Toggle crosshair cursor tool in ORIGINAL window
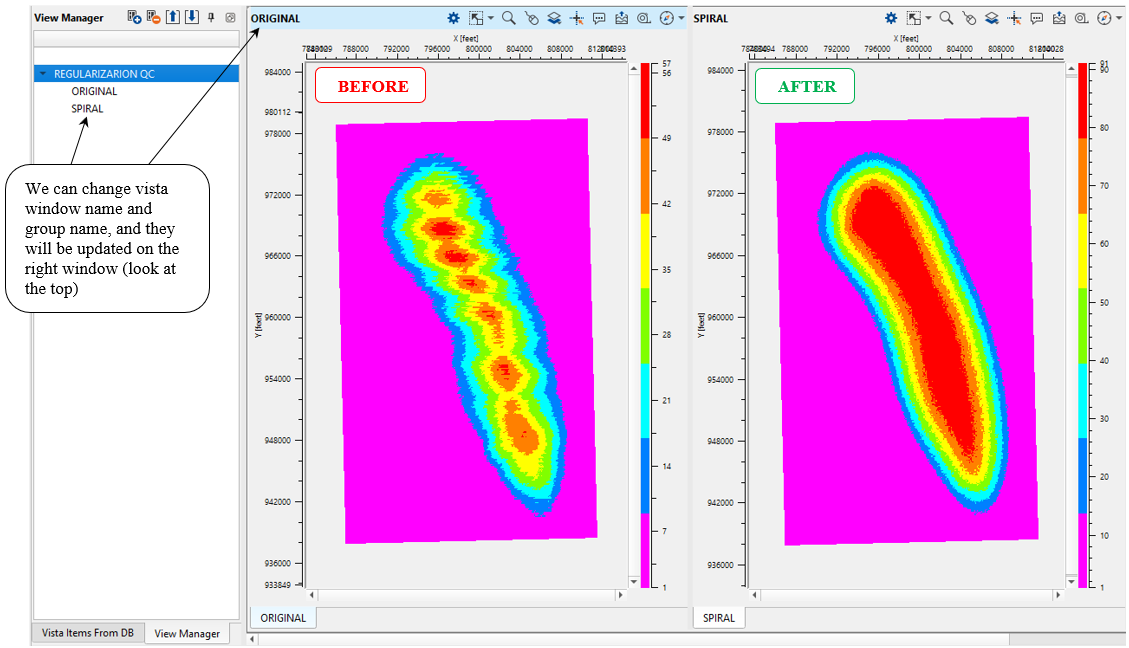 point(577,18)
